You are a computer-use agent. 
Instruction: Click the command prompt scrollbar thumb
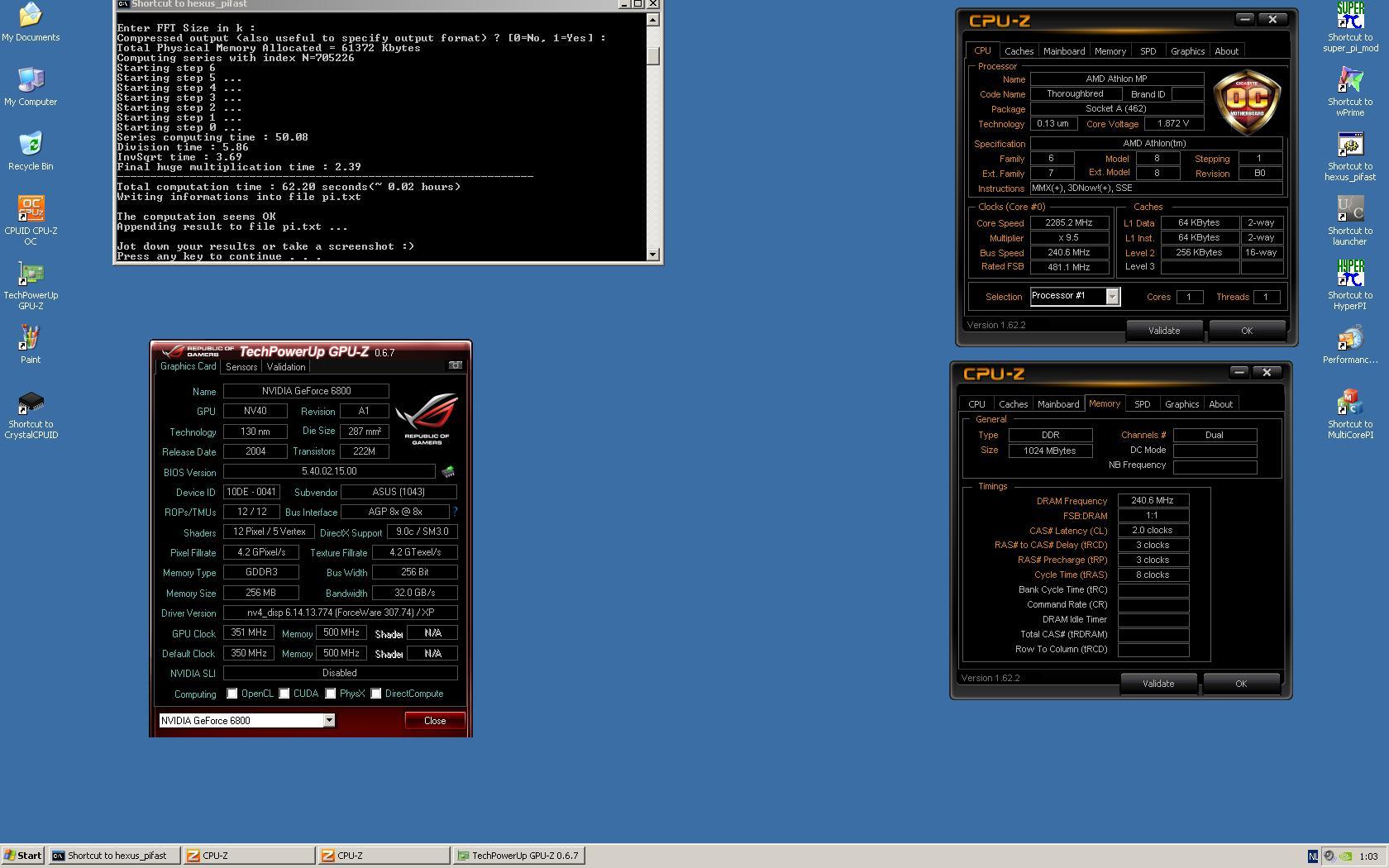pyautogui.click(x=653, y=55)
